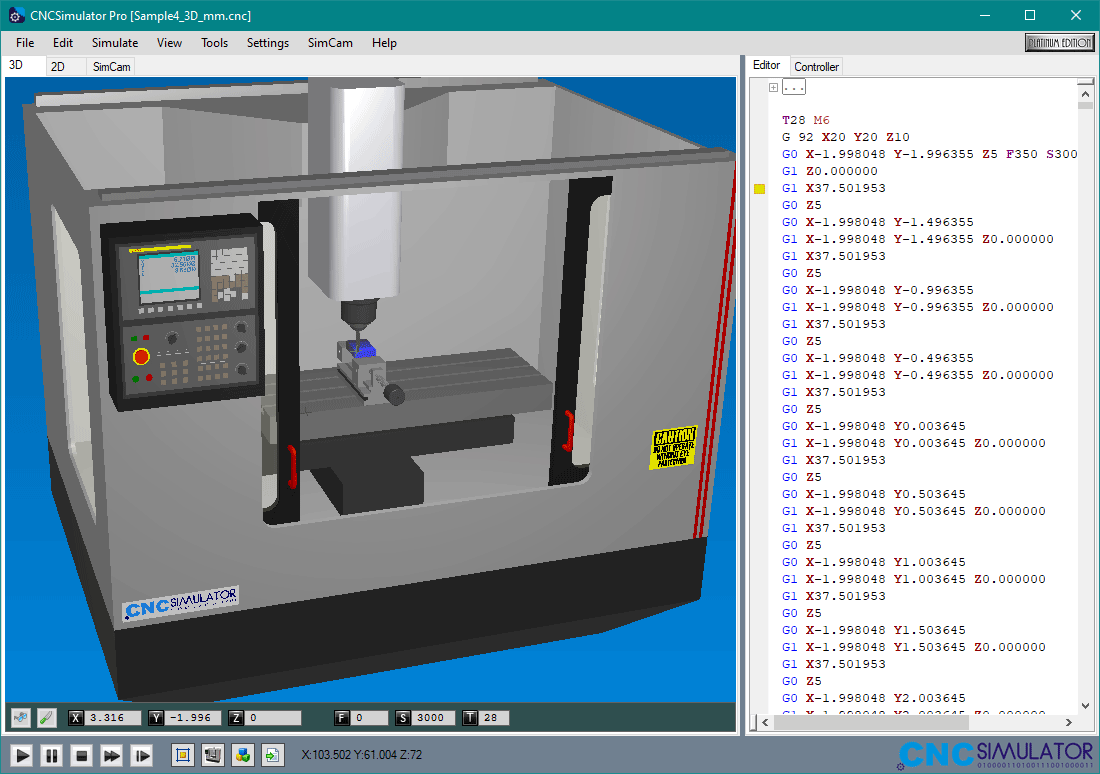The image size is (1100, 774).
Task: Expand the code outline plus box in the editor
Action: 773,87
